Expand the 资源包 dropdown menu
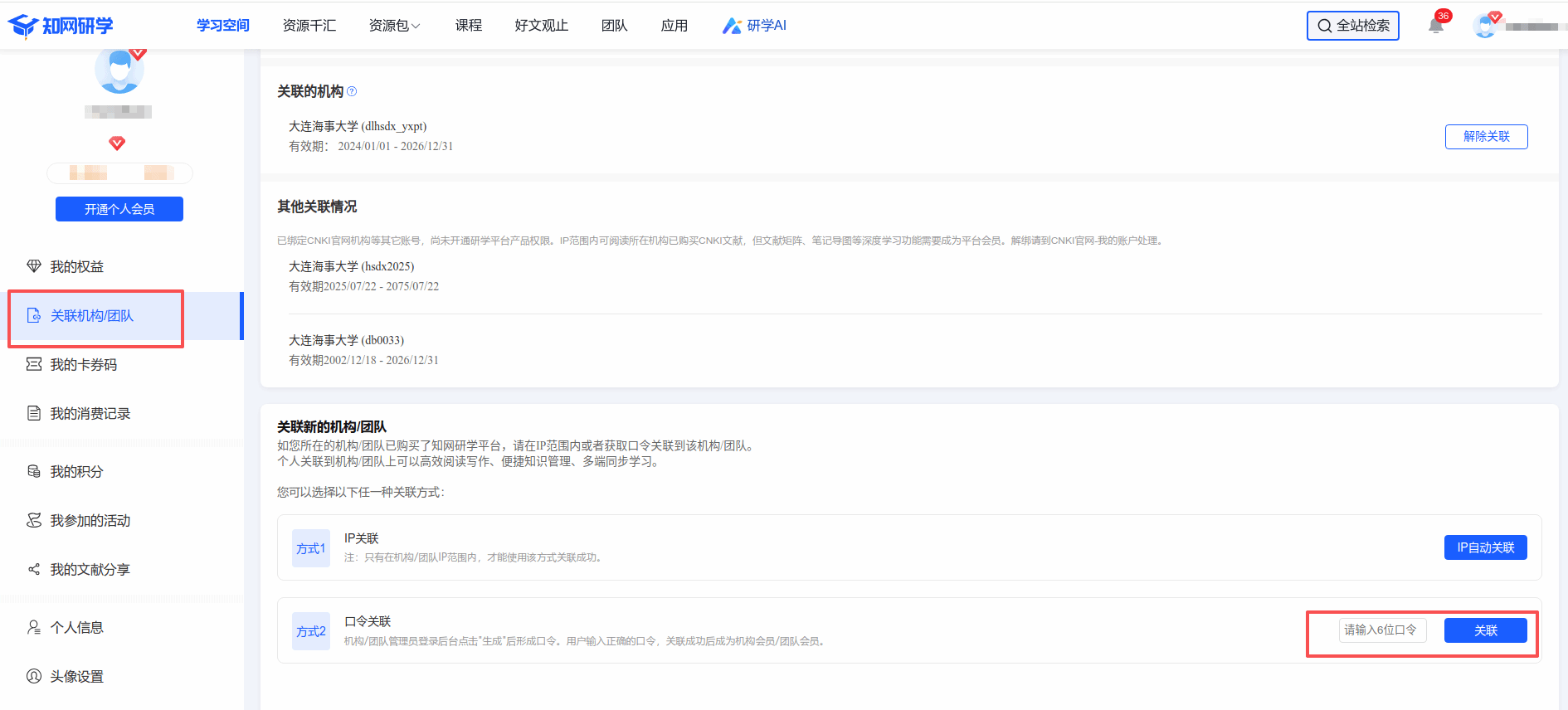This screenshot has height=710, width=1568. pyautogui.click(x=394, y=26)
